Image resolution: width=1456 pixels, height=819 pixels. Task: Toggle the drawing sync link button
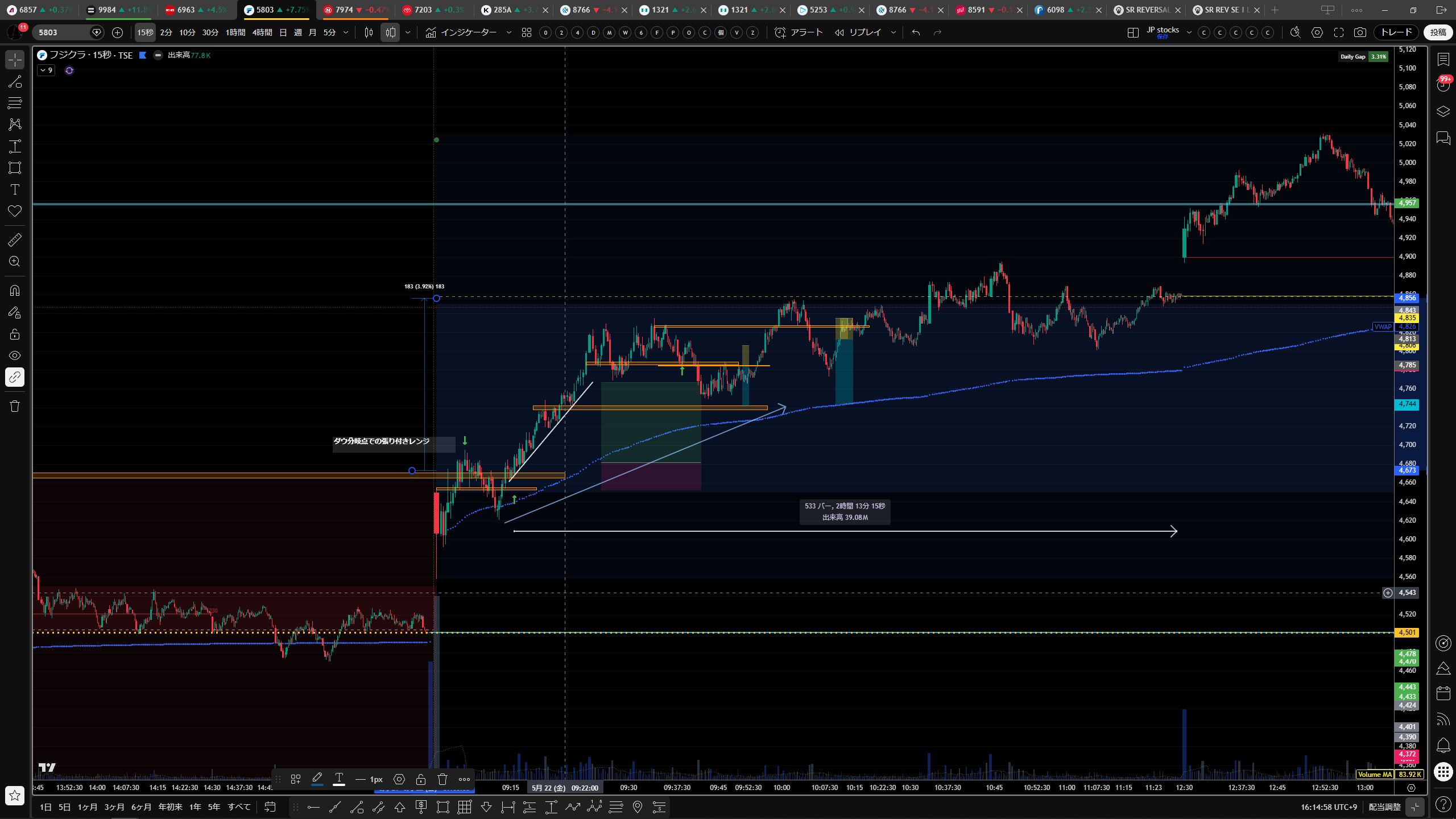pyautogui.click(x=15, y=377)
